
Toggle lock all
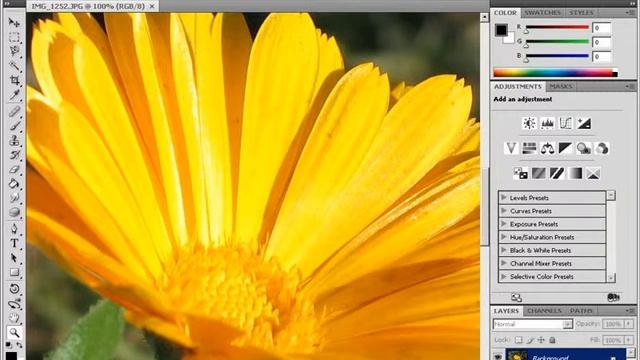552,340
